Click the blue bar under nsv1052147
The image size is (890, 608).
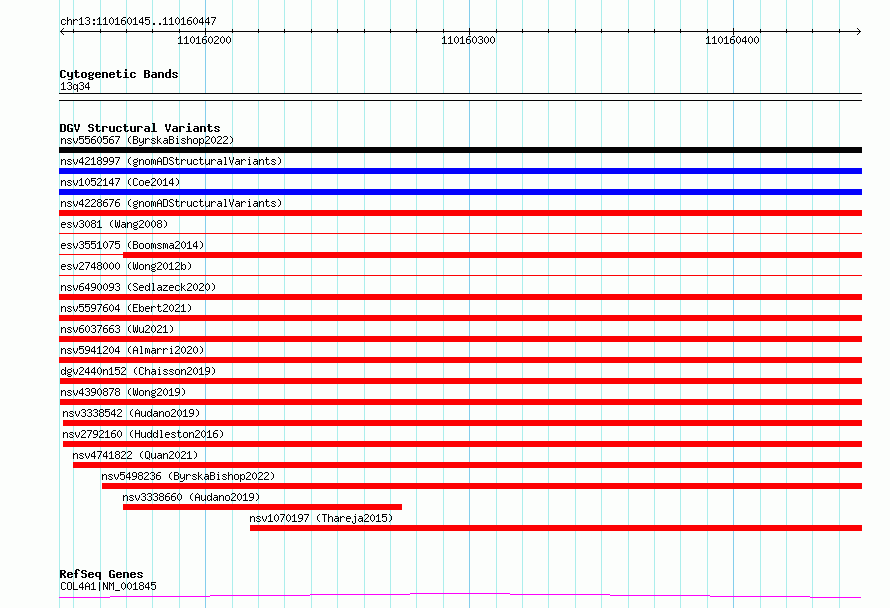(460, 192)
